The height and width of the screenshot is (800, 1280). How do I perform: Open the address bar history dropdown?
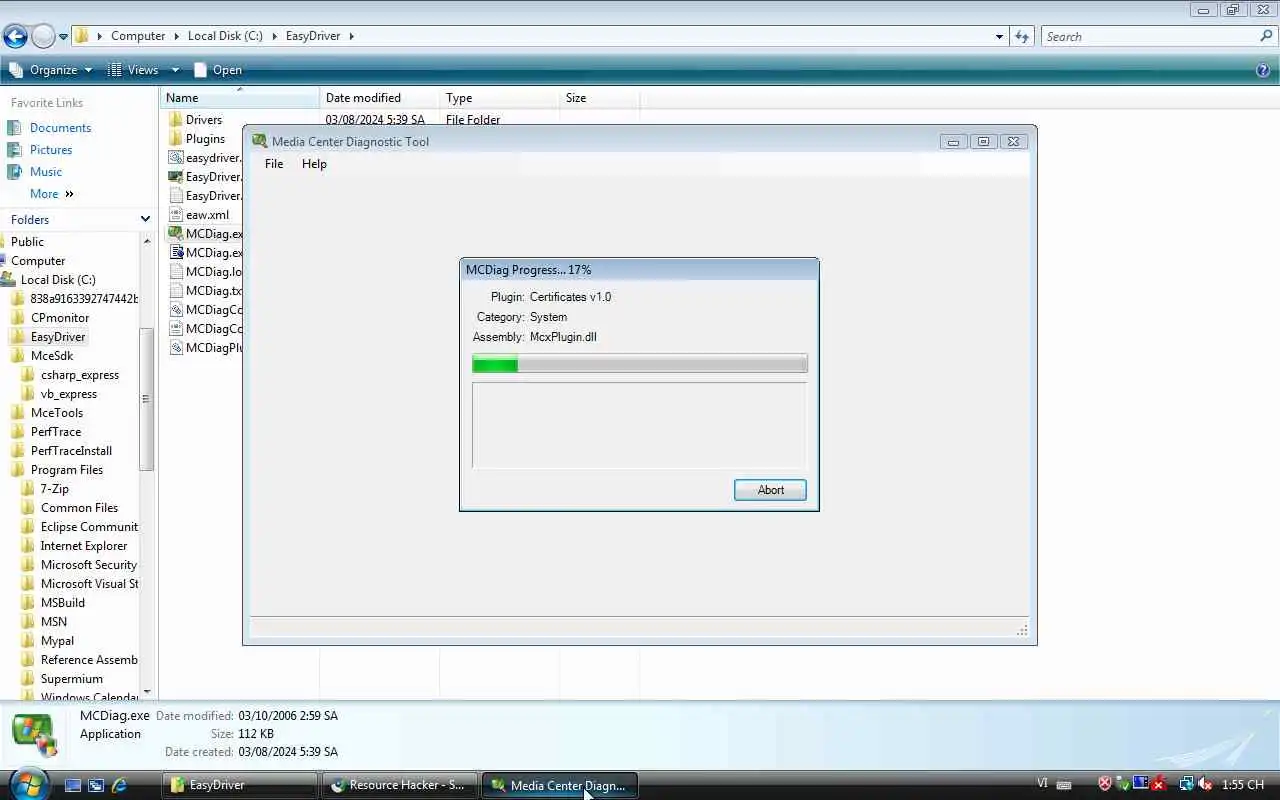point(999,37)
